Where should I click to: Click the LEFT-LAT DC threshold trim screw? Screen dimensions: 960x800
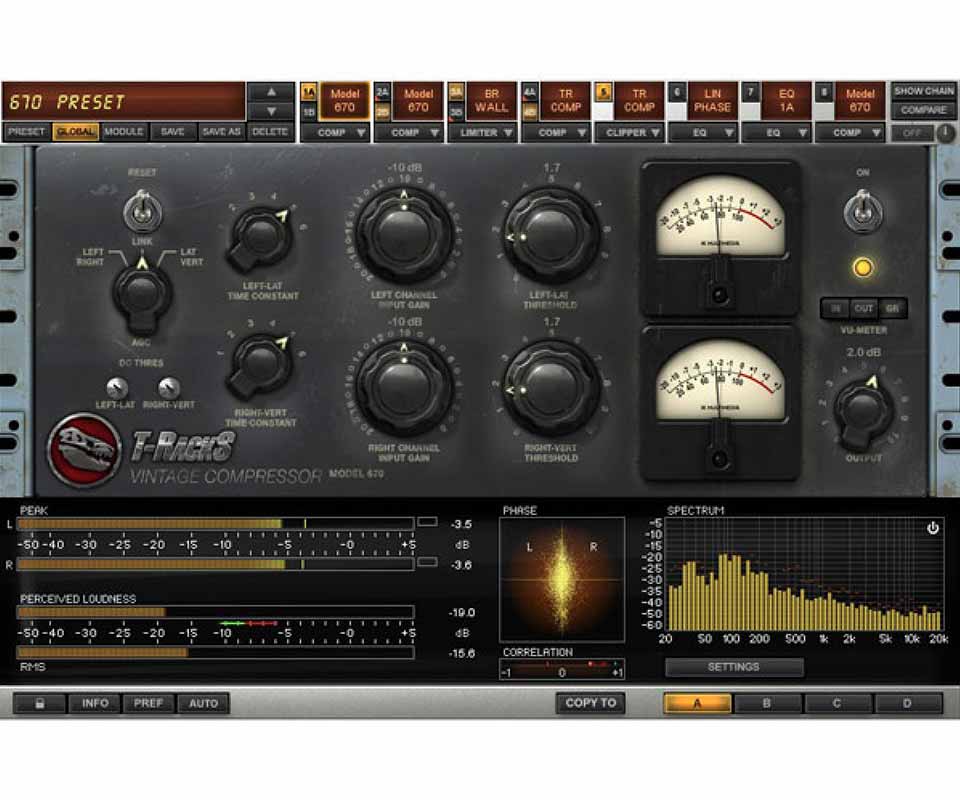point(117,388)
